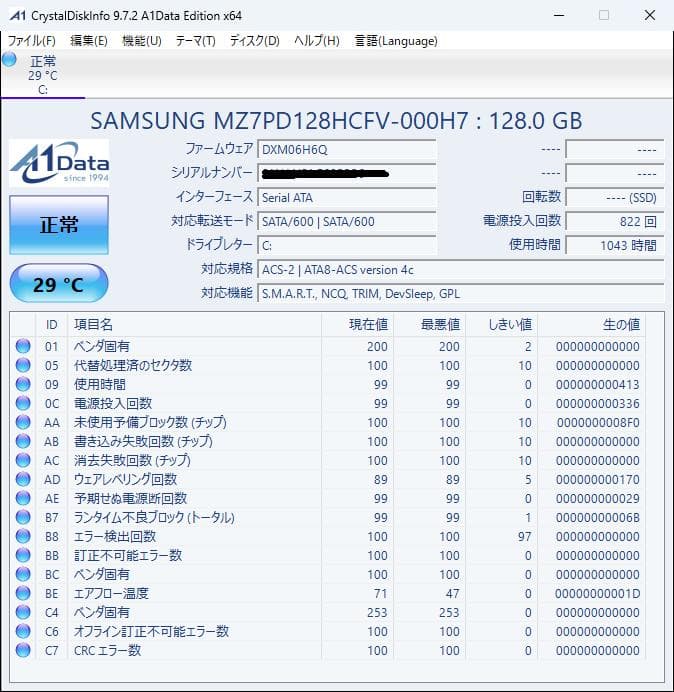
Task: Click the power-on count value 822 回
Action: click(x=615, y=221)
